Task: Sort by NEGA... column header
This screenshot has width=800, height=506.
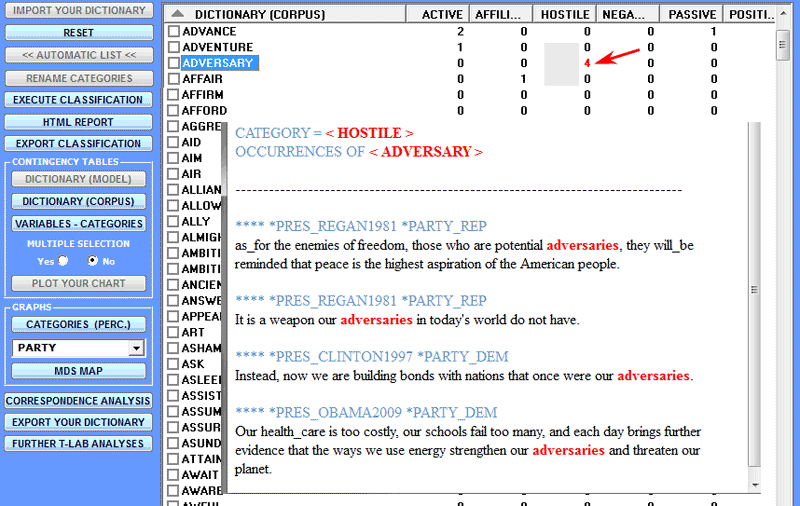Action: pos(628,14)
